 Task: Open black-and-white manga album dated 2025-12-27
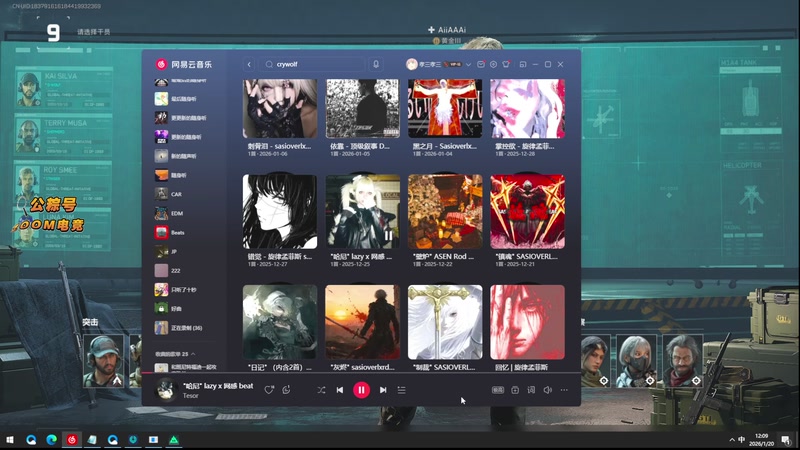point(280,211)
